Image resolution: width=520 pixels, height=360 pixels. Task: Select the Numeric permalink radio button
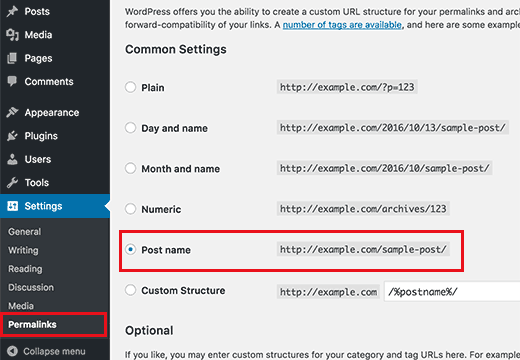(x=130, y=209)
